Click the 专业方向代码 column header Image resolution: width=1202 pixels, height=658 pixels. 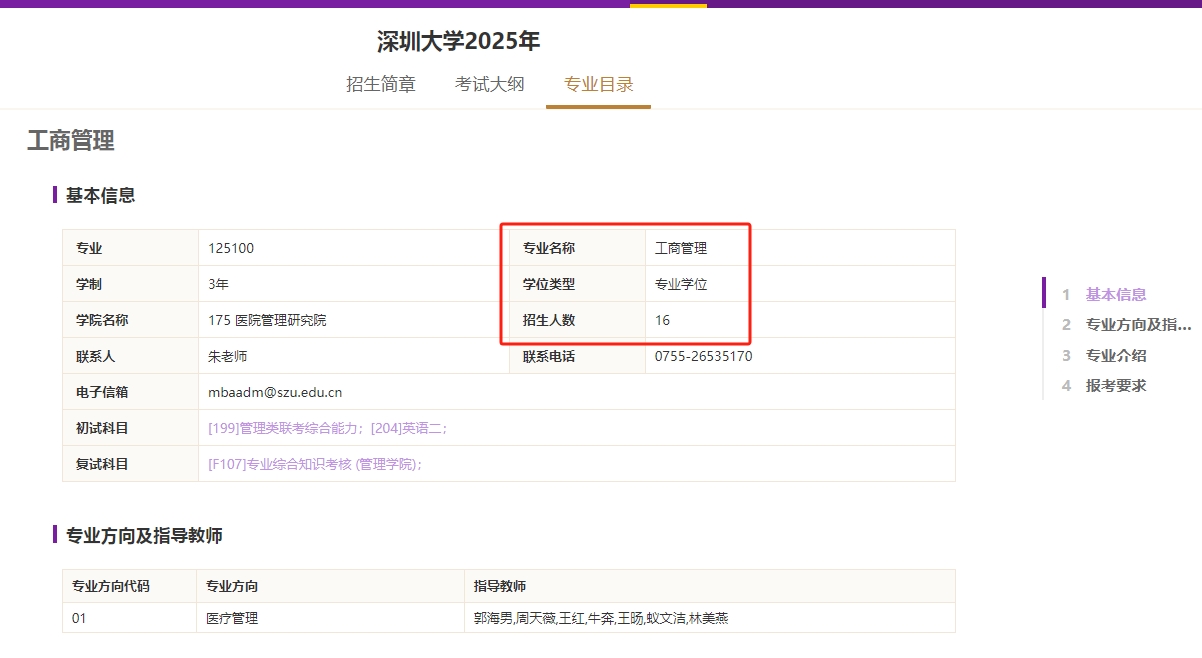point(130,586)
